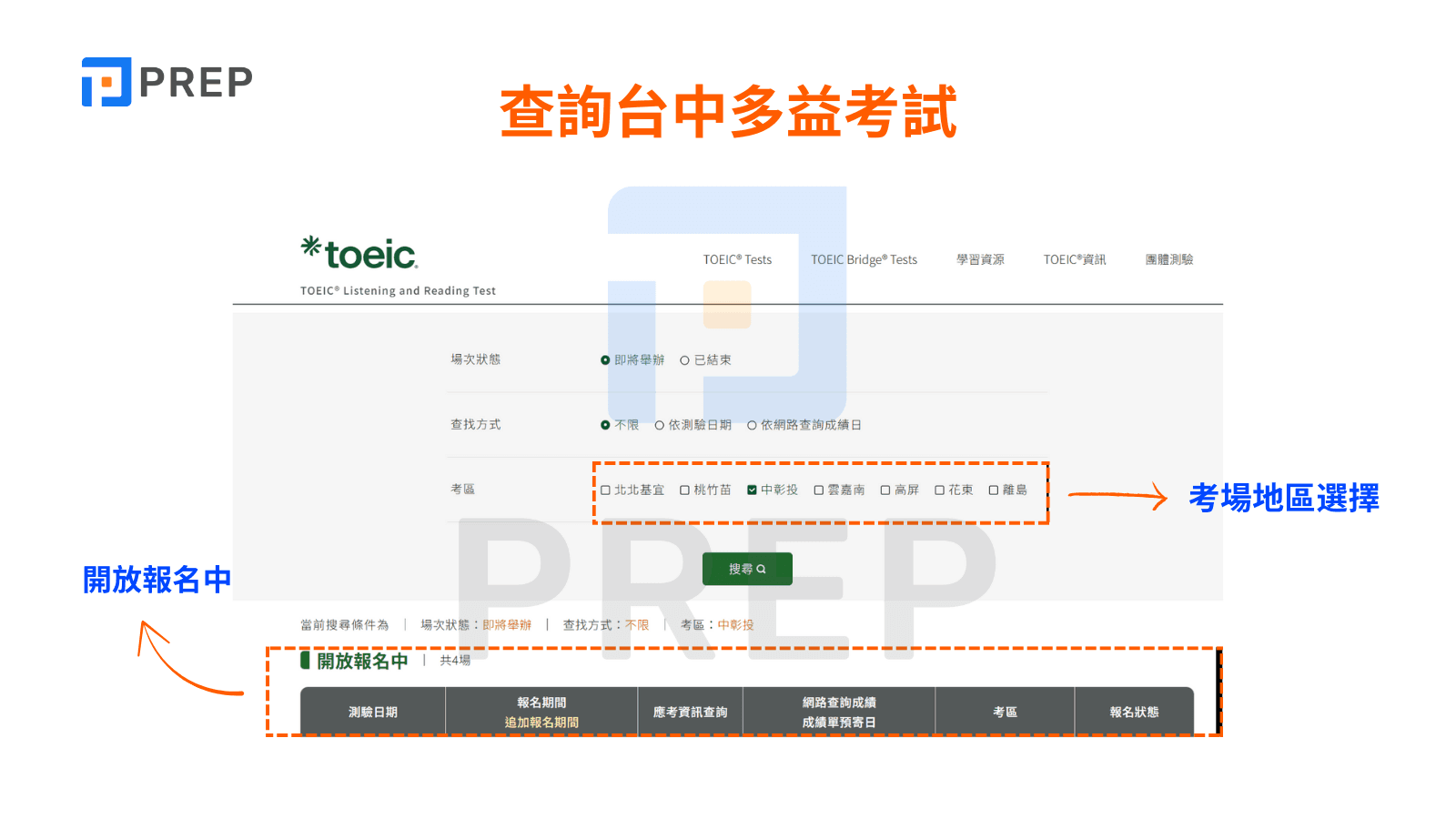1456x819 pixels.
Task: Open the TOEIC資訊 menu
Action: (1075, 259)
